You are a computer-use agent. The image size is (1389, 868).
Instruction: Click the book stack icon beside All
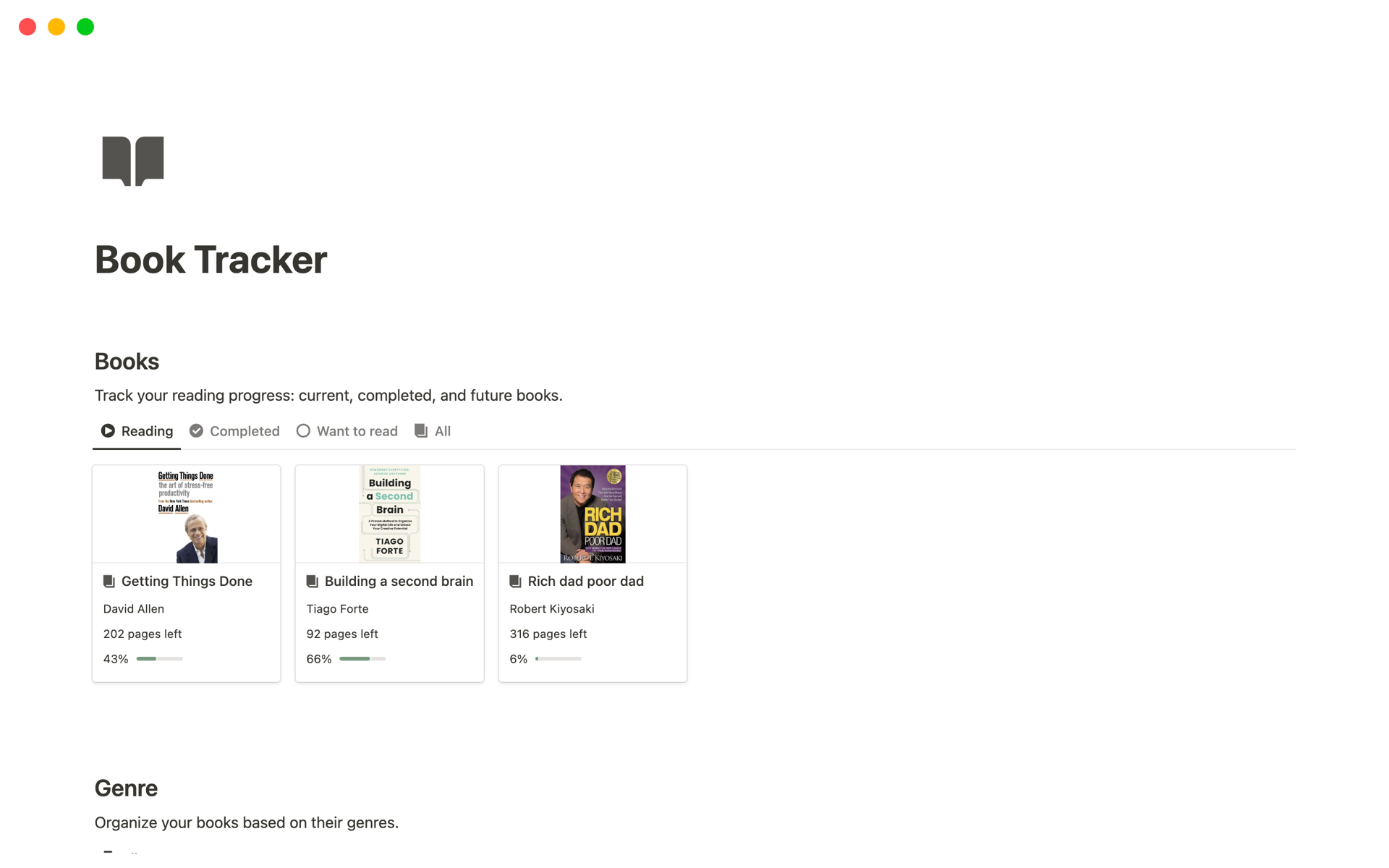(x=421, y=430)
